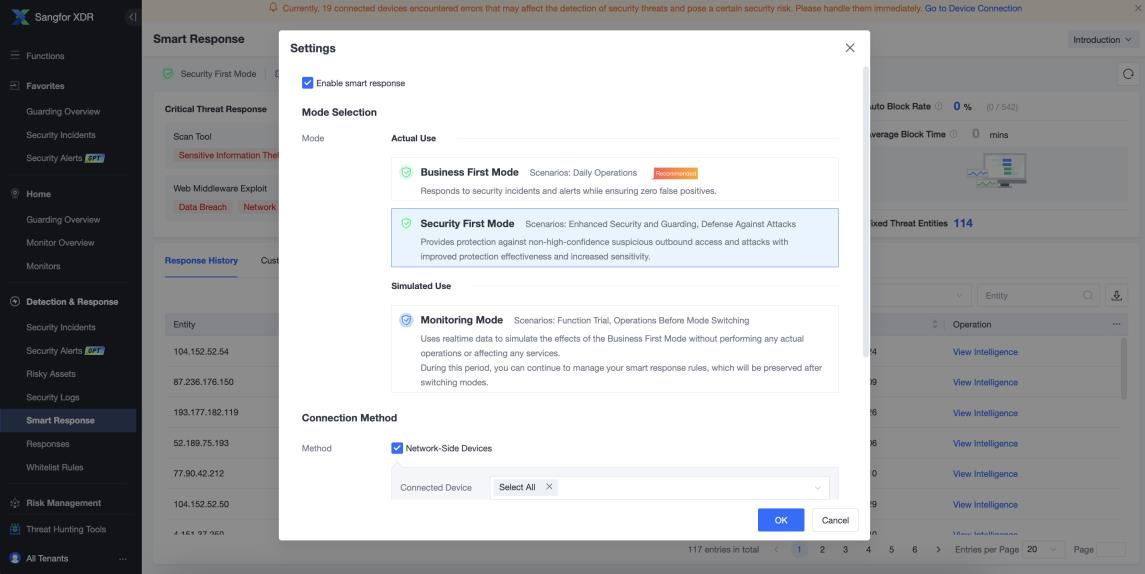
Task: Go to page 2 in pagination
Action: coord(822,549)
